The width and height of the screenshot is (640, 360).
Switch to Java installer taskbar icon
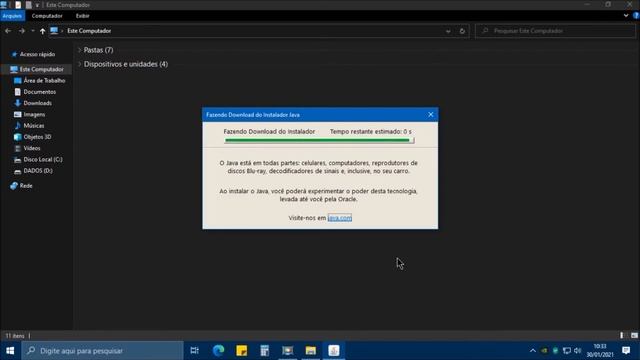tap(334, 351)
